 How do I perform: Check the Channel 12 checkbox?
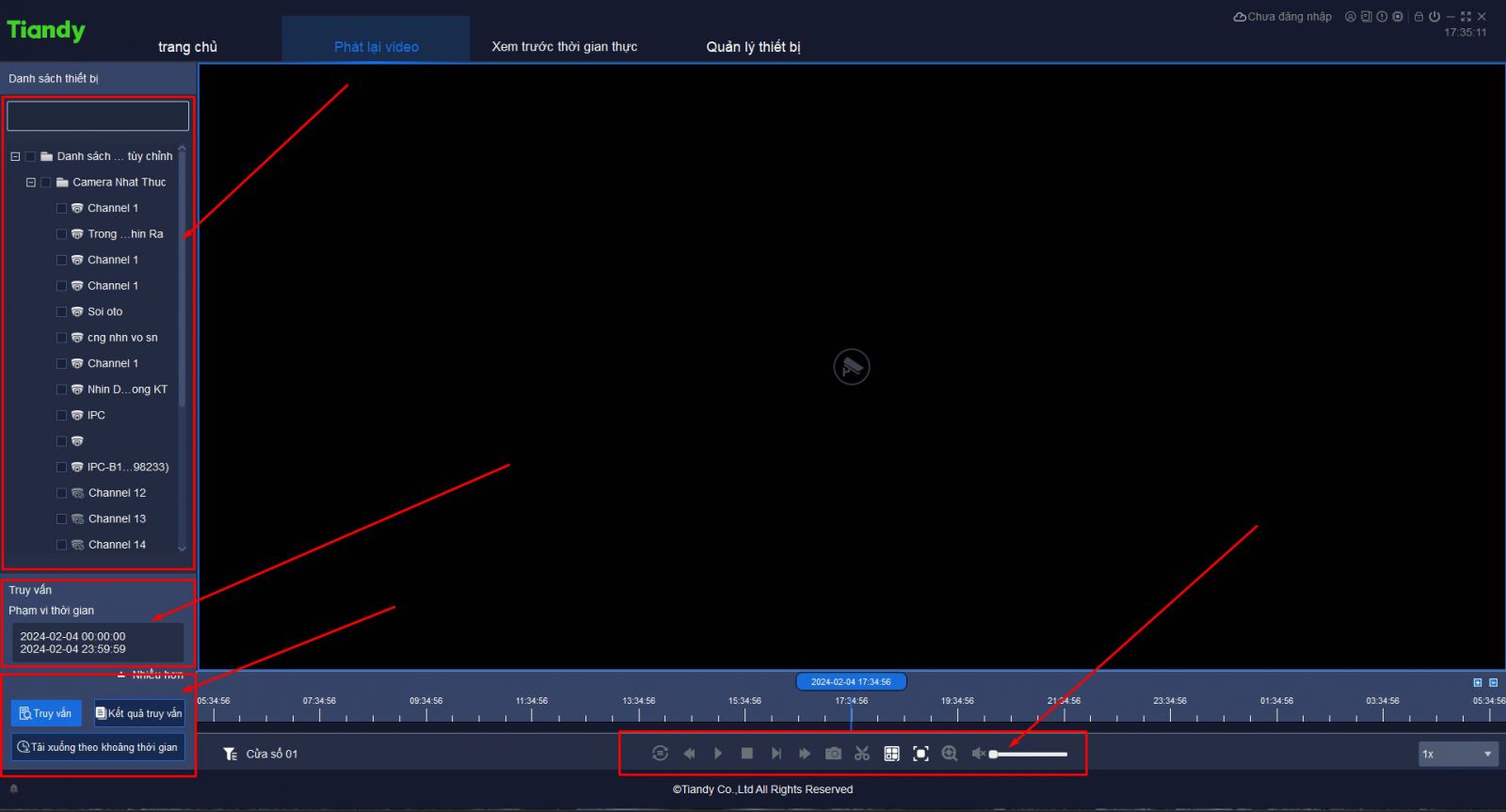point(62,492)
